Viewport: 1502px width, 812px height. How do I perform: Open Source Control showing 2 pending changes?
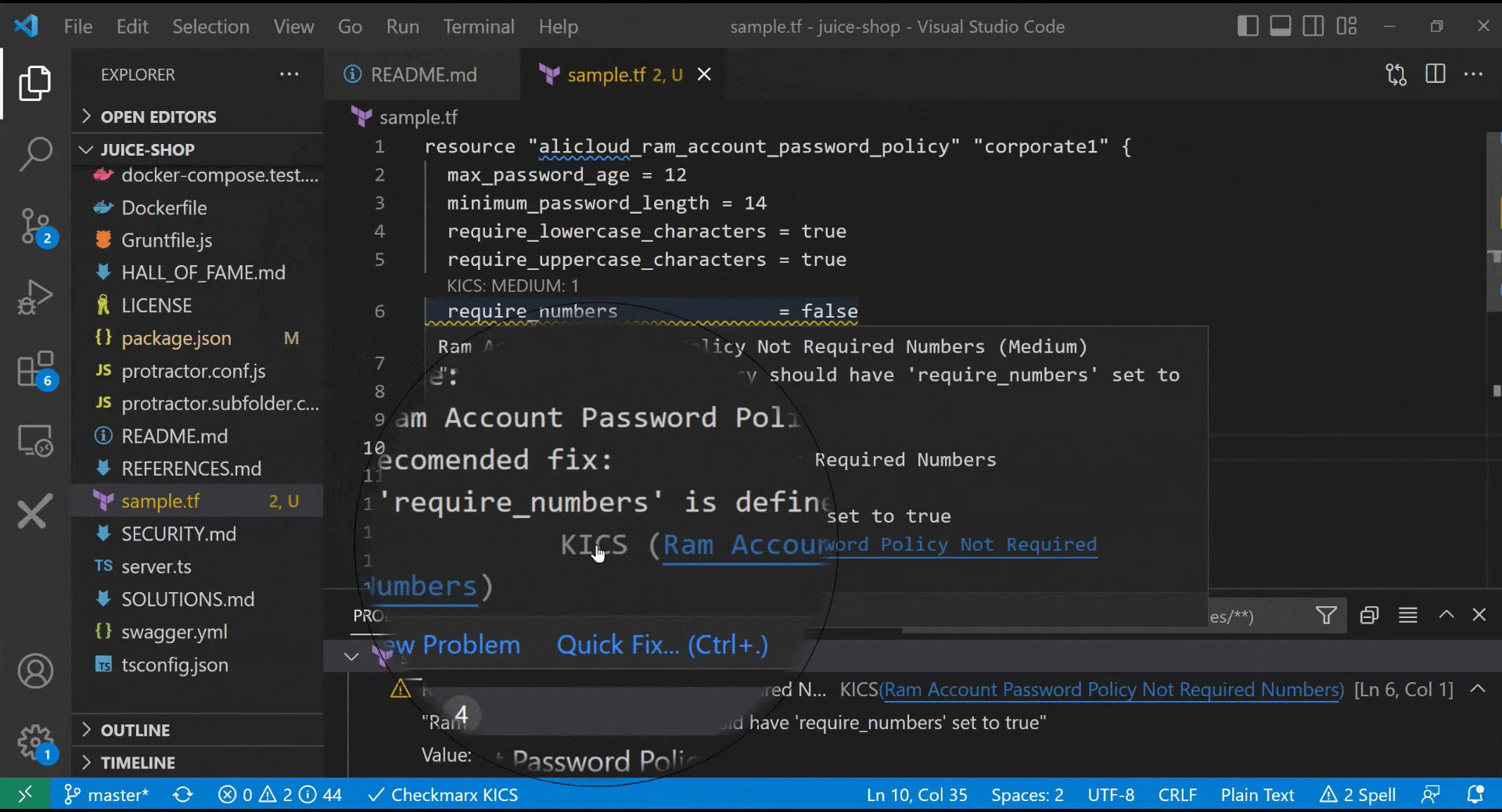click(x=35, y=227)
